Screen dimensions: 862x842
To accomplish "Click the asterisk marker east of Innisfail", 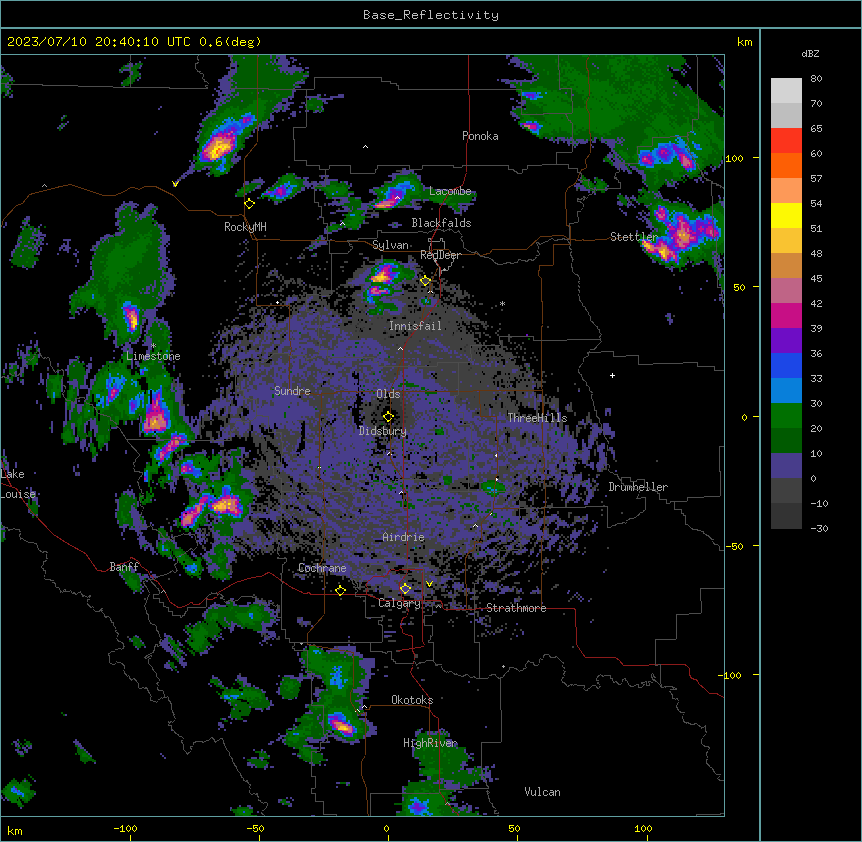I will point(502,303).
